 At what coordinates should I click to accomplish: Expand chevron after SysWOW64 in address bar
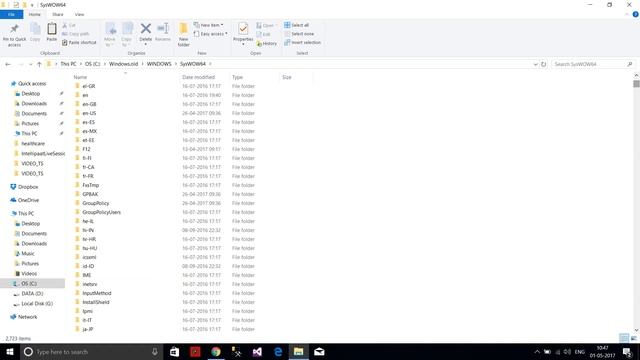(x=211, y=64)
